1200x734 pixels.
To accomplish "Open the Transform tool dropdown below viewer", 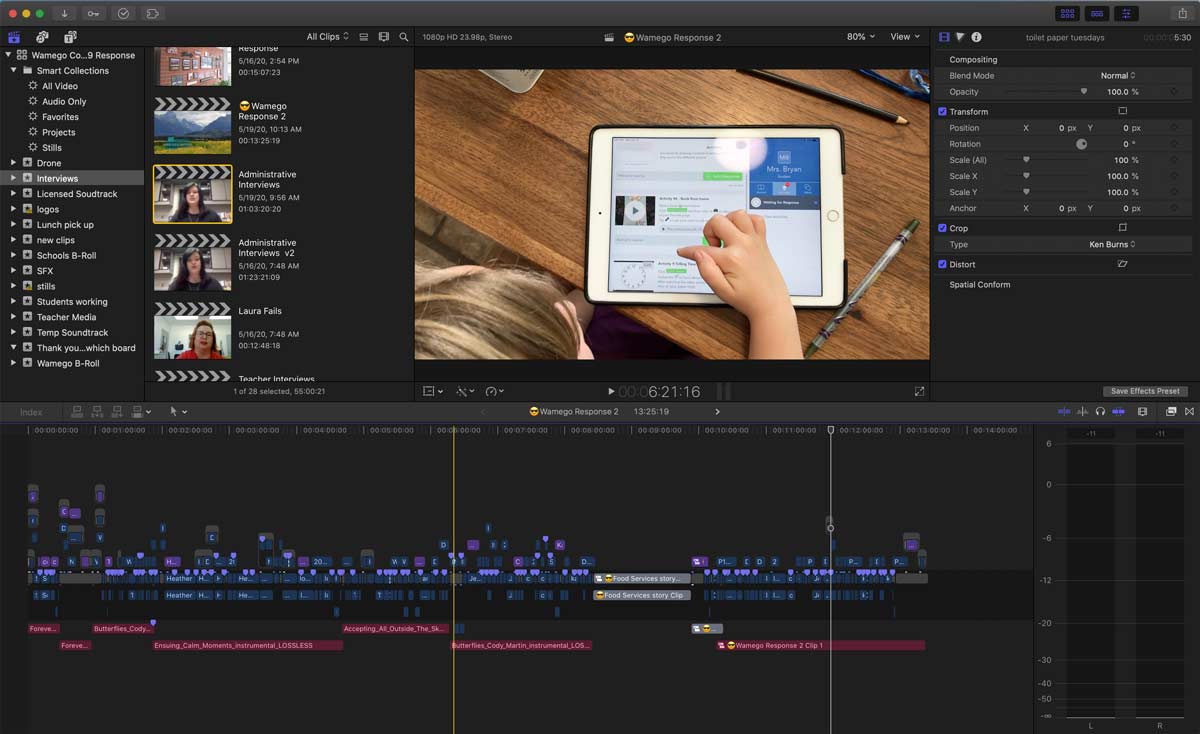I will (433, 391).
